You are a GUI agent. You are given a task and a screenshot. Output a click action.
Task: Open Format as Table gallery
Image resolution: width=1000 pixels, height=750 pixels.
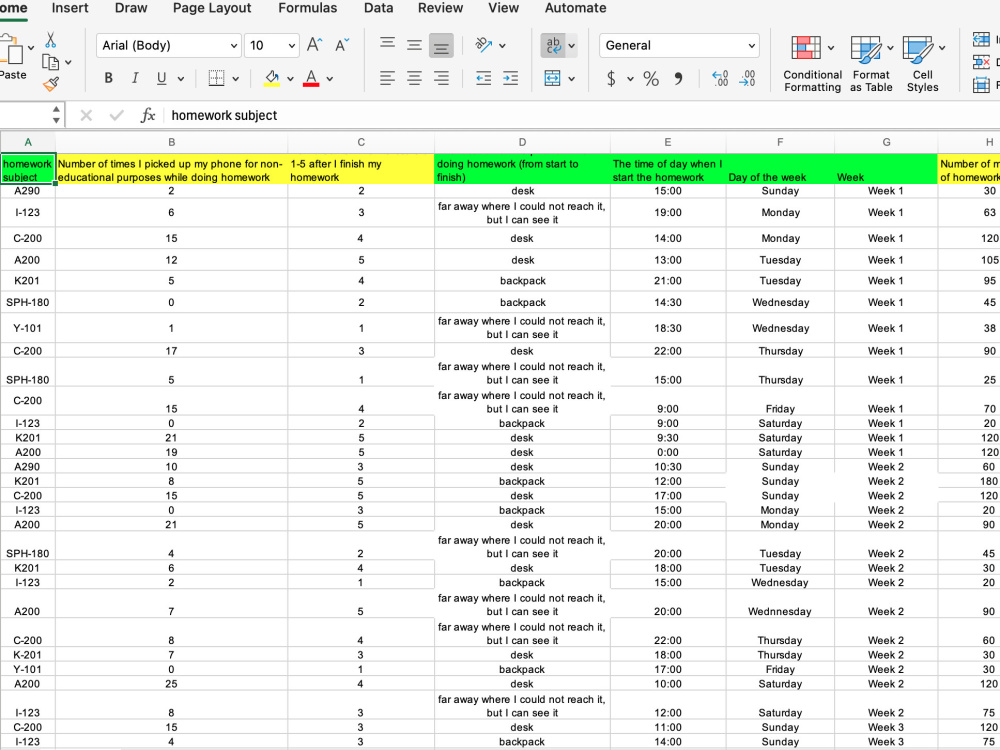(871, 64)
